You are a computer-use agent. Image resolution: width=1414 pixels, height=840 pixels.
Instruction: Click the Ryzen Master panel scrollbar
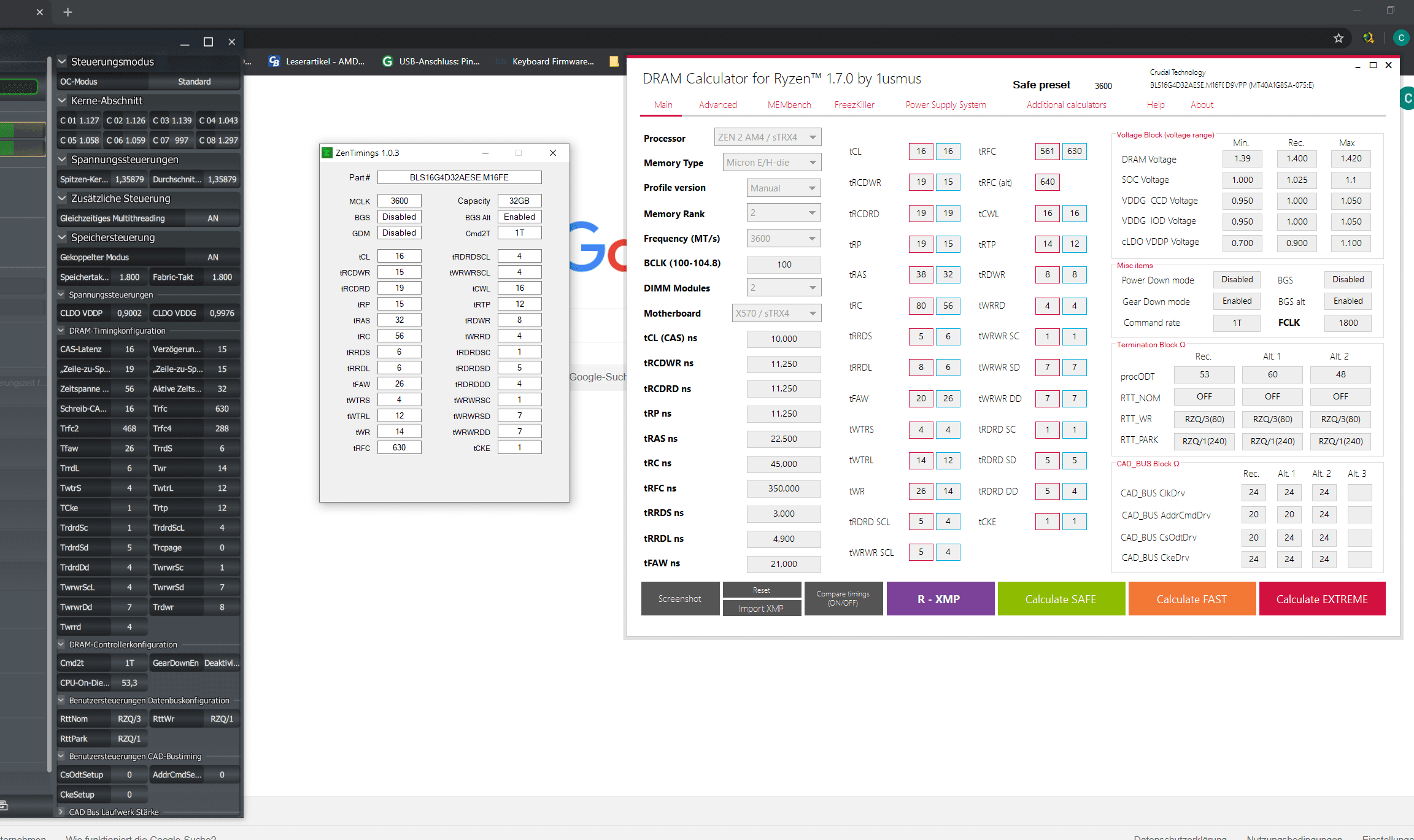coord(49,414)
